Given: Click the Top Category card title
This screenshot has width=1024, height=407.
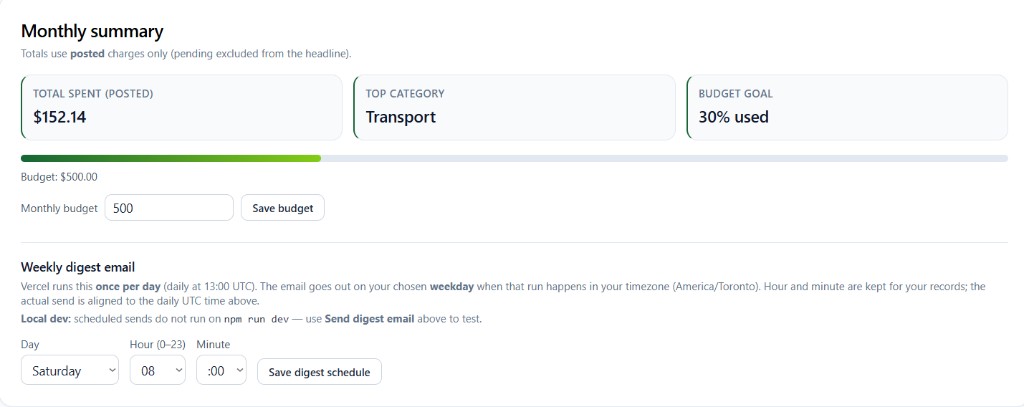Looking at the screenshot, I should 405,94.
